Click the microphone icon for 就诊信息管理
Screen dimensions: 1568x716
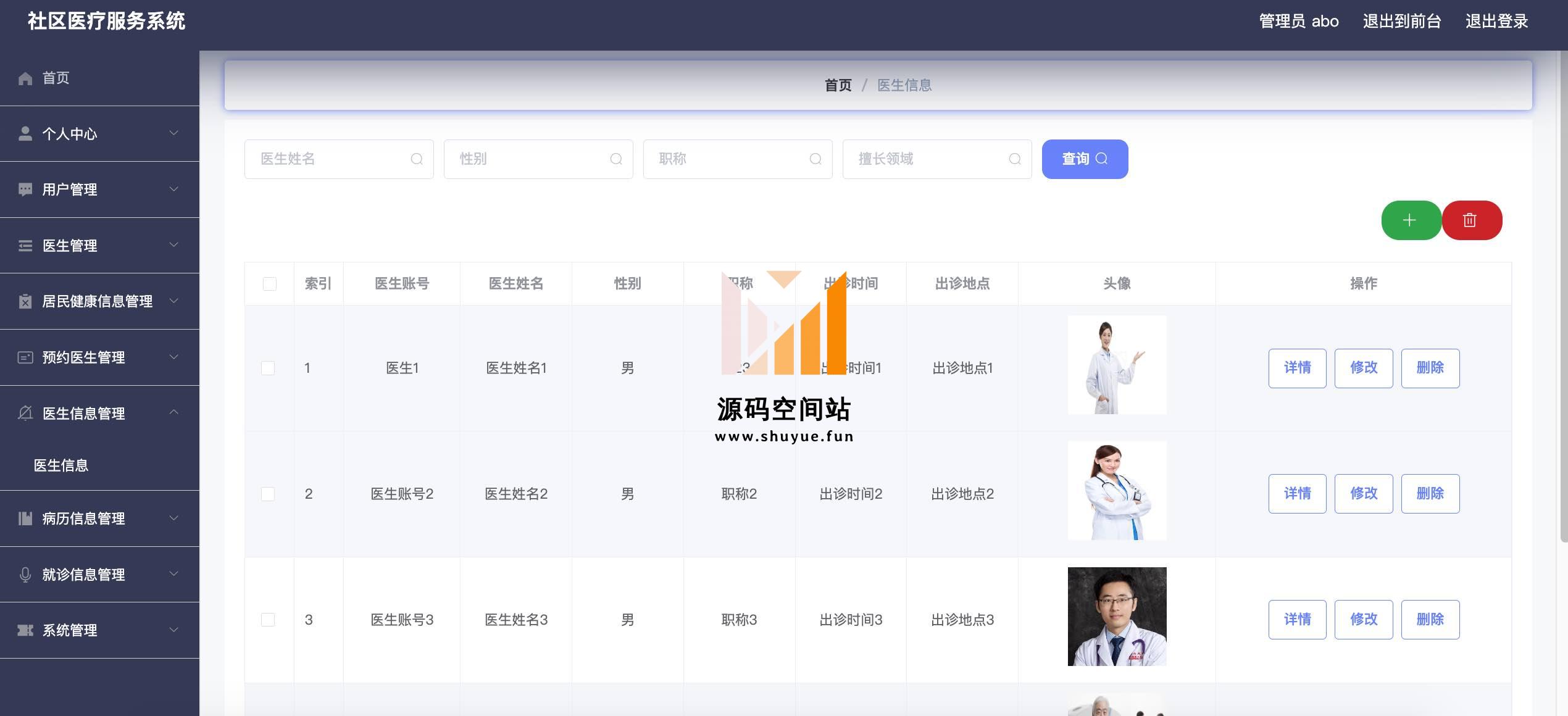(25, 575)
